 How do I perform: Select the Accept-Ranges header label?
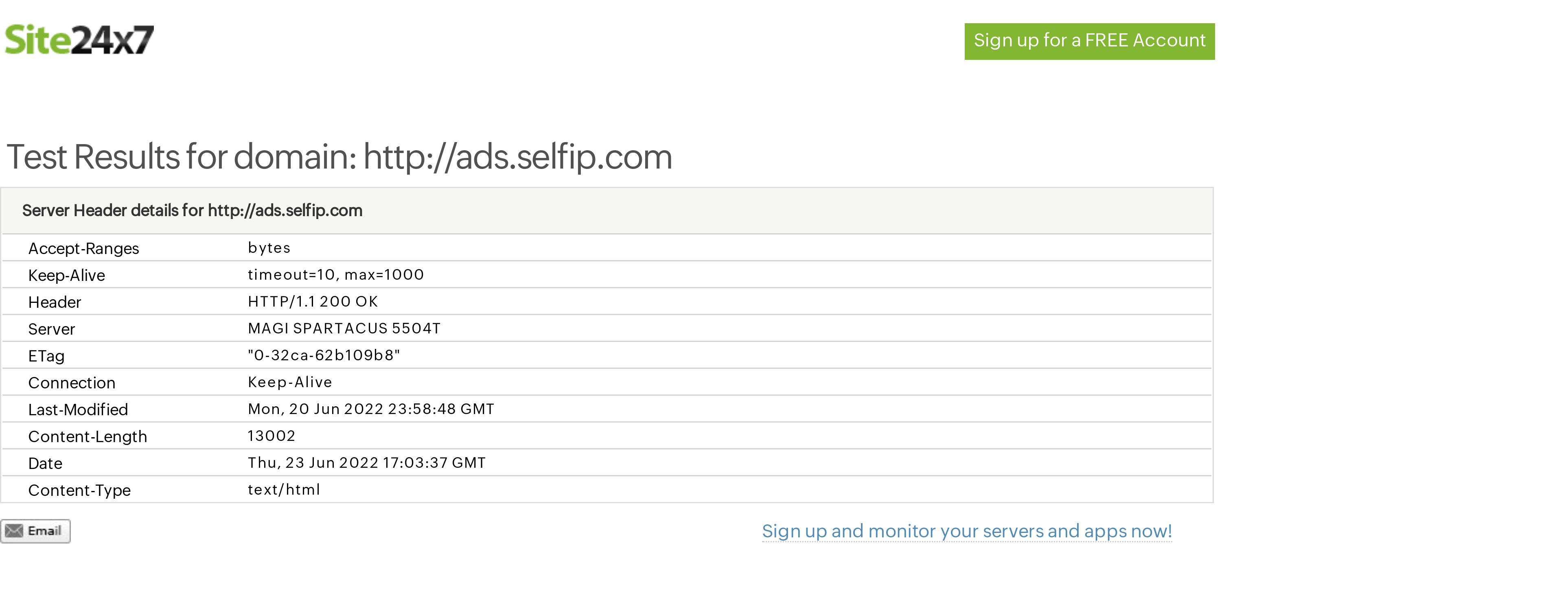click(83, 248)
